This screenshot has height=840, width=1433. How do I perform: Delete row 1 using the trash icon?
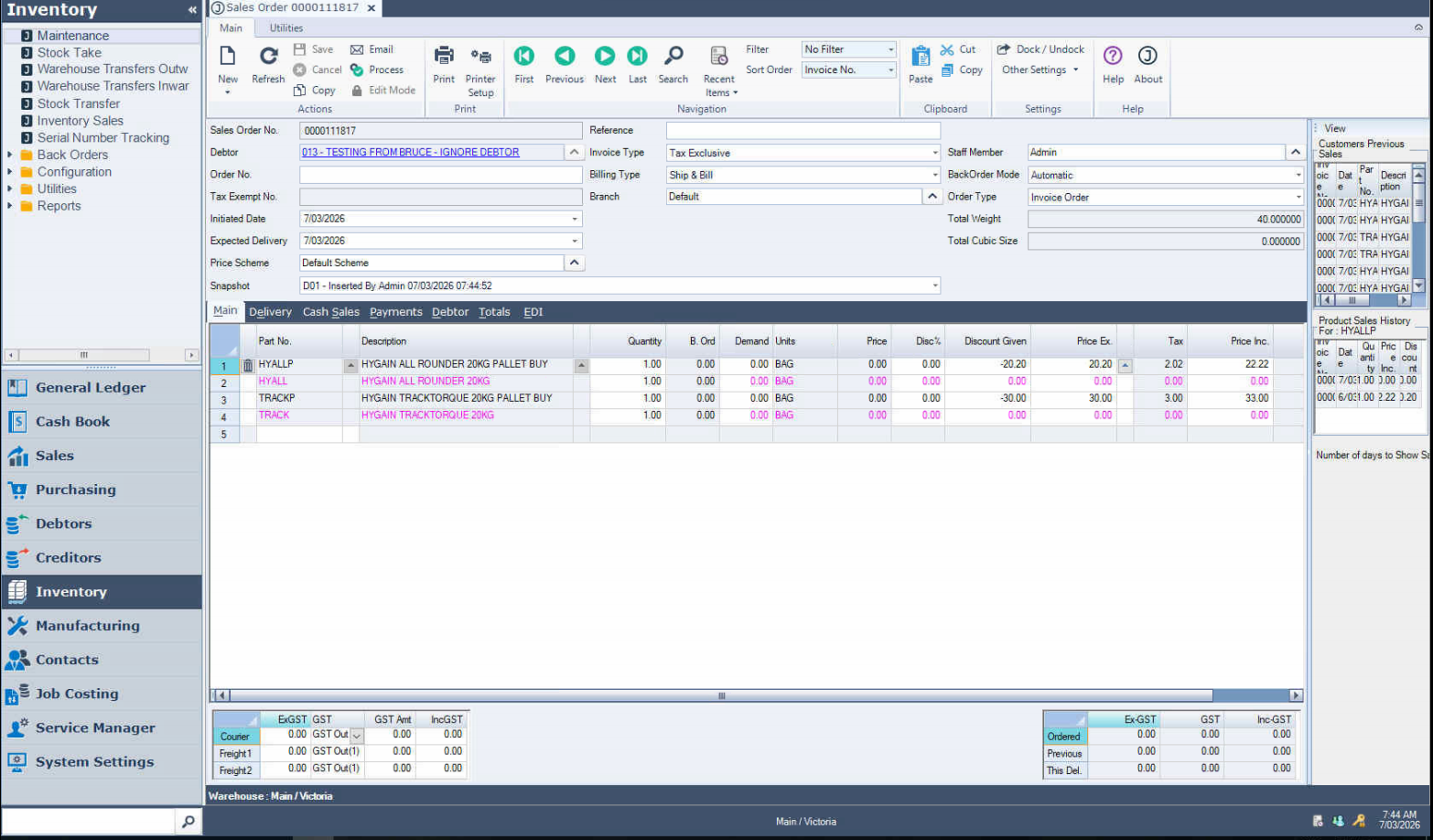tap(248, 365)
